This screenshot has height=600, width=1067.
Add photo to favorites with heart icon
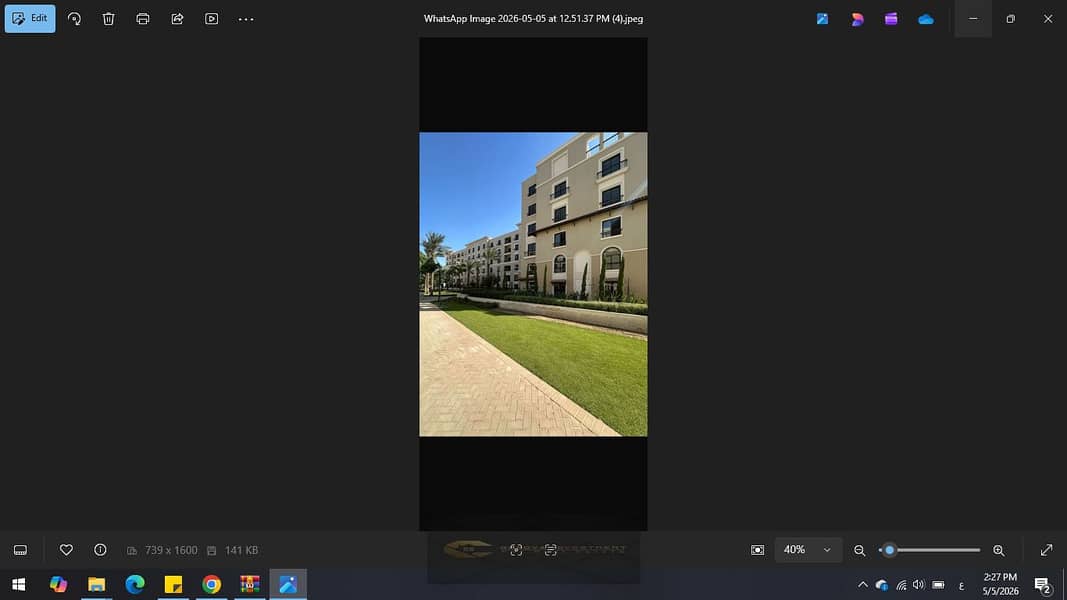(x=66, y=550)
